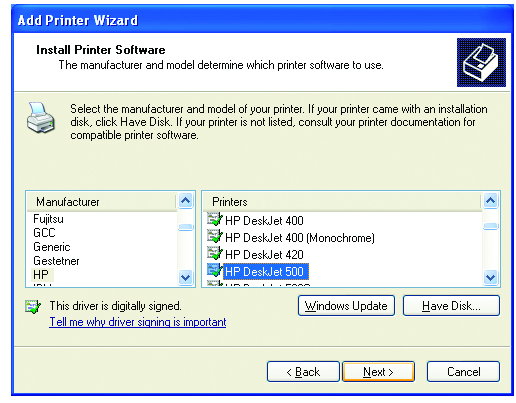The width and height of the screenshot is (516, 403).
Task: Click down arrow of Printers scrollbar
Action: 490,277
